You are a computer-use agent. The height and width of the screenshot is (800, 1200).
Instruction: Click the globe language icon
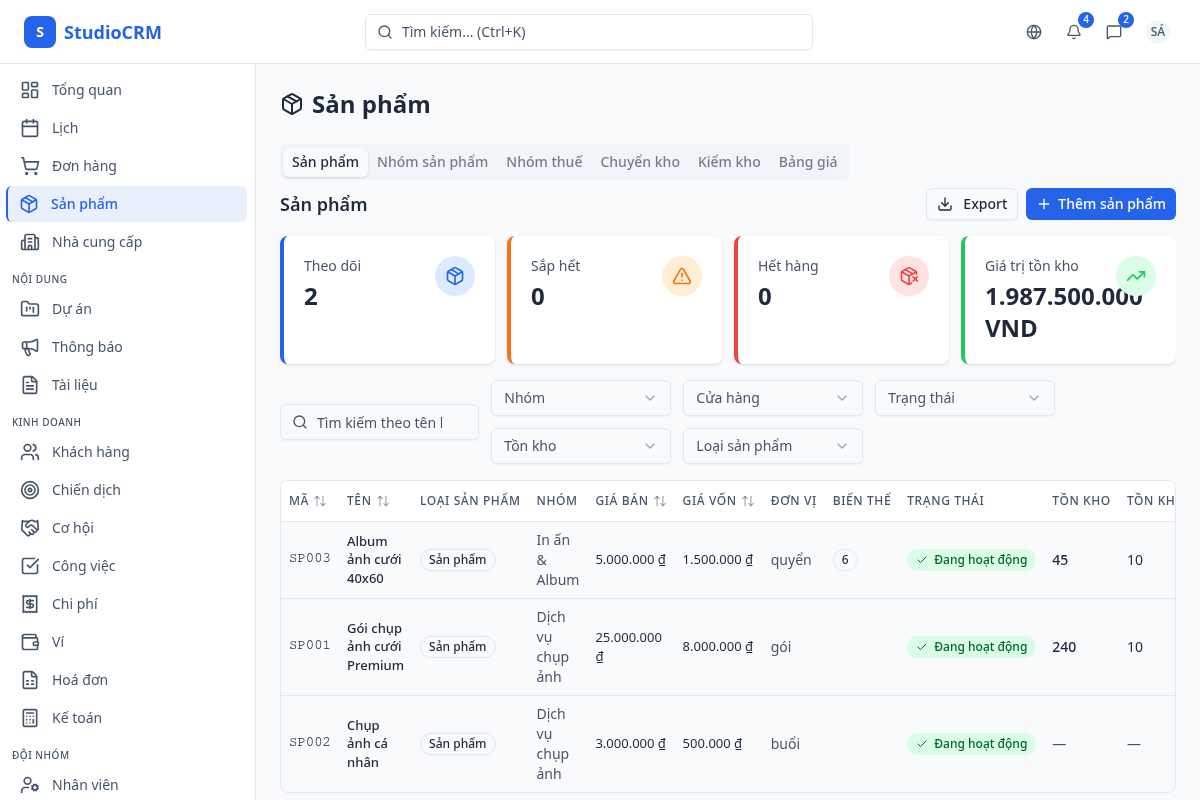click(1034, 32)
